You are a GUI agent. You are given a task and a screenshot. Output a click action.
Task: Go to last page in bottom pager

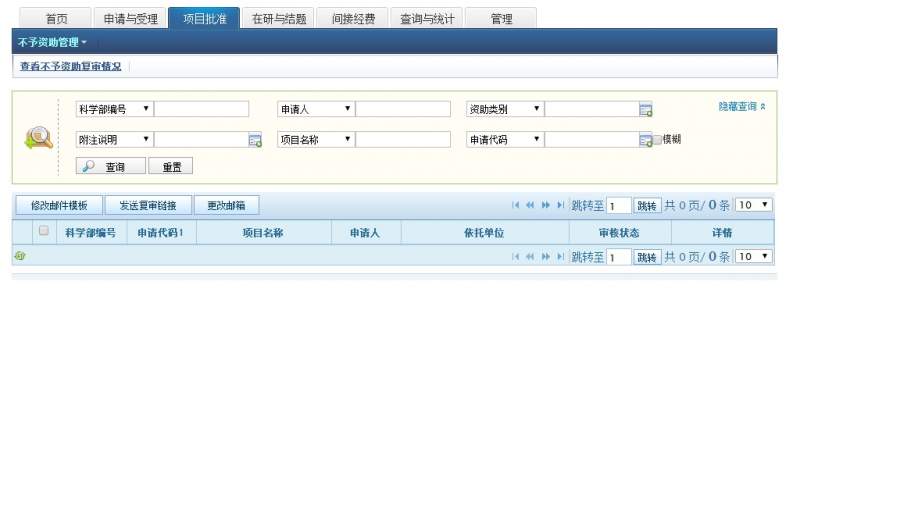tap(560, 256)
